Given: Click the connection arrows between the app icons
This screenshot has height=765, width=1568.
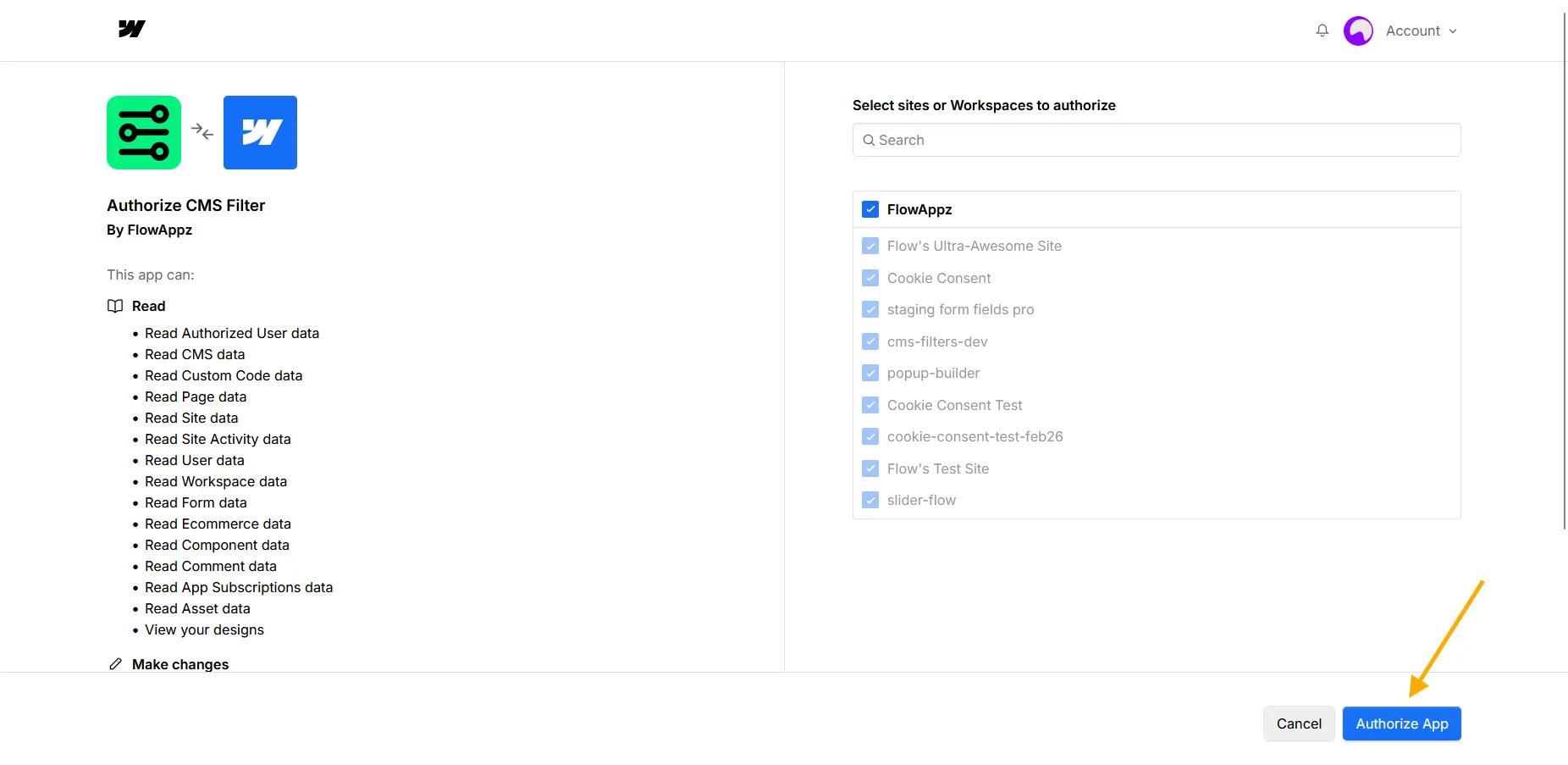Looking at the screenshot, I should coord(202,131).
